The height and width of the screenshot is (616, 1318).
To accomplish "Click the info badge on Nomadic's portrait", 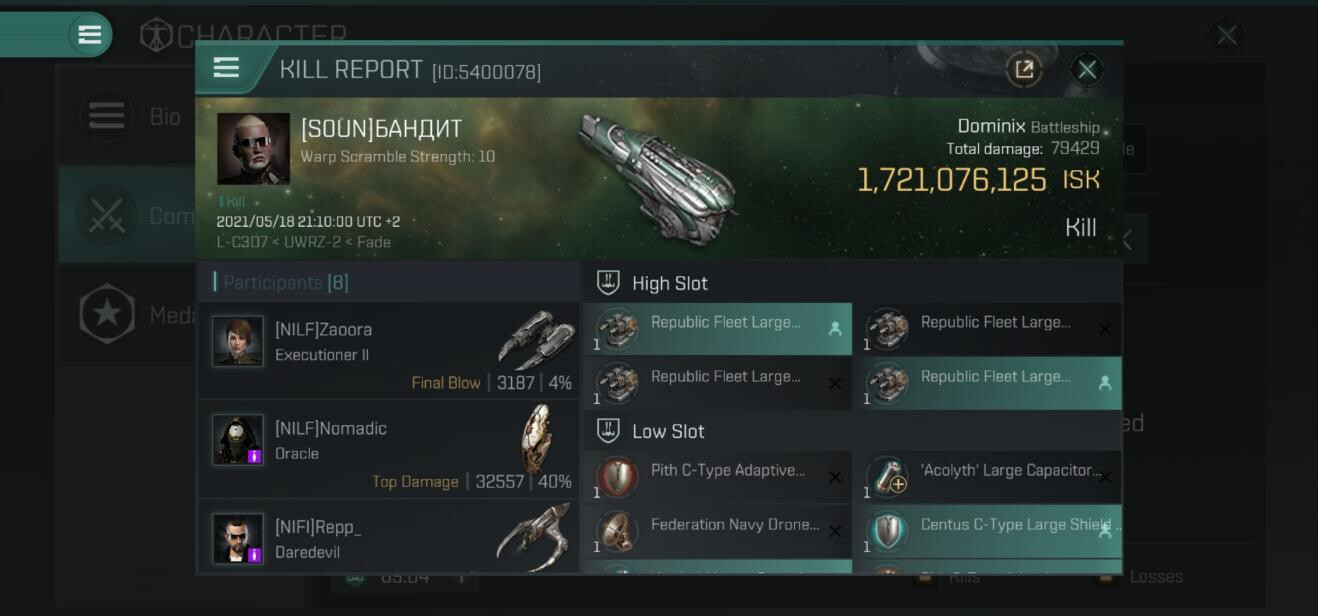I will point(254,456).
